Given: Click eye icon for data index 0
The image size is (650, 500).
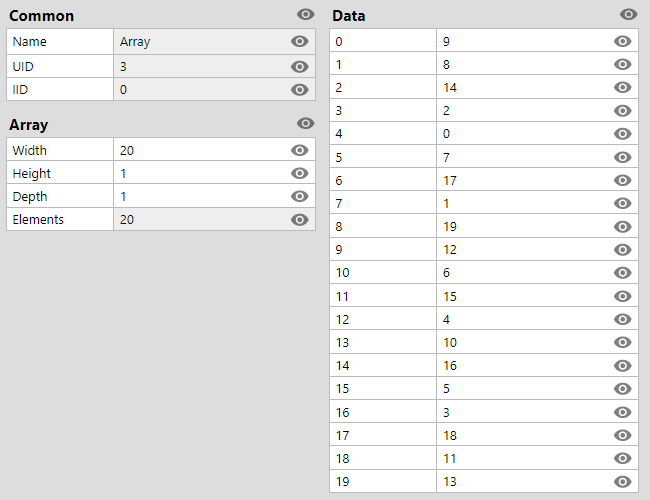Looking at the screenshot, I should (x=622, y=41).
